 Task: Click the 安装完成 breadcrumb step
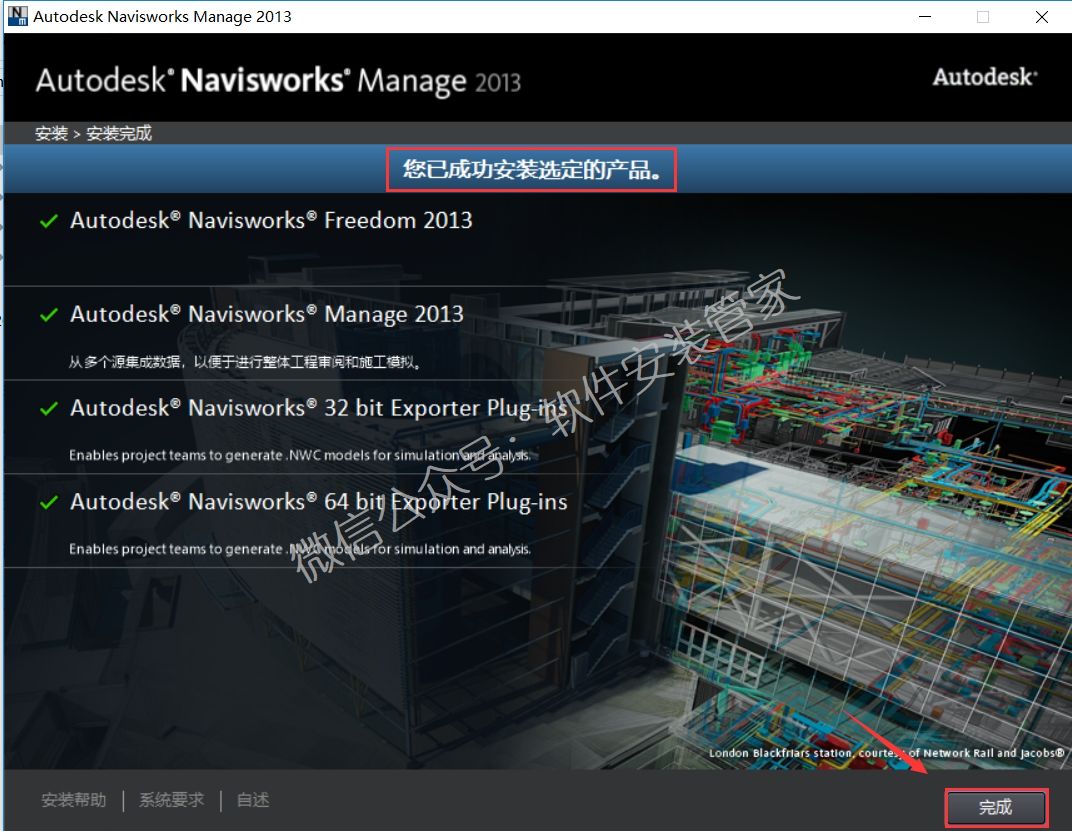119,134
